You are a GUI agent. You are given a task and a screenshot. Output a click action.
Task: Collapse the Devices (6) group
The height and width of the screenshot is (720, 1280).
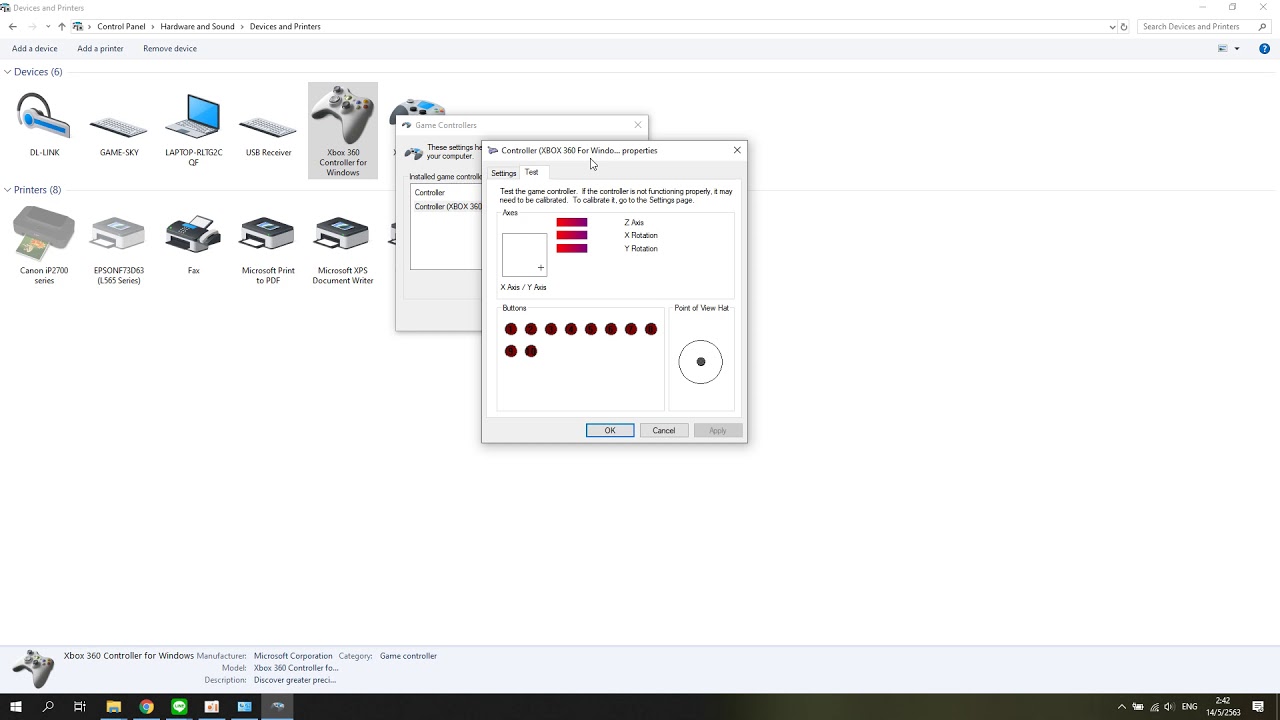click(x=7, y=72)
